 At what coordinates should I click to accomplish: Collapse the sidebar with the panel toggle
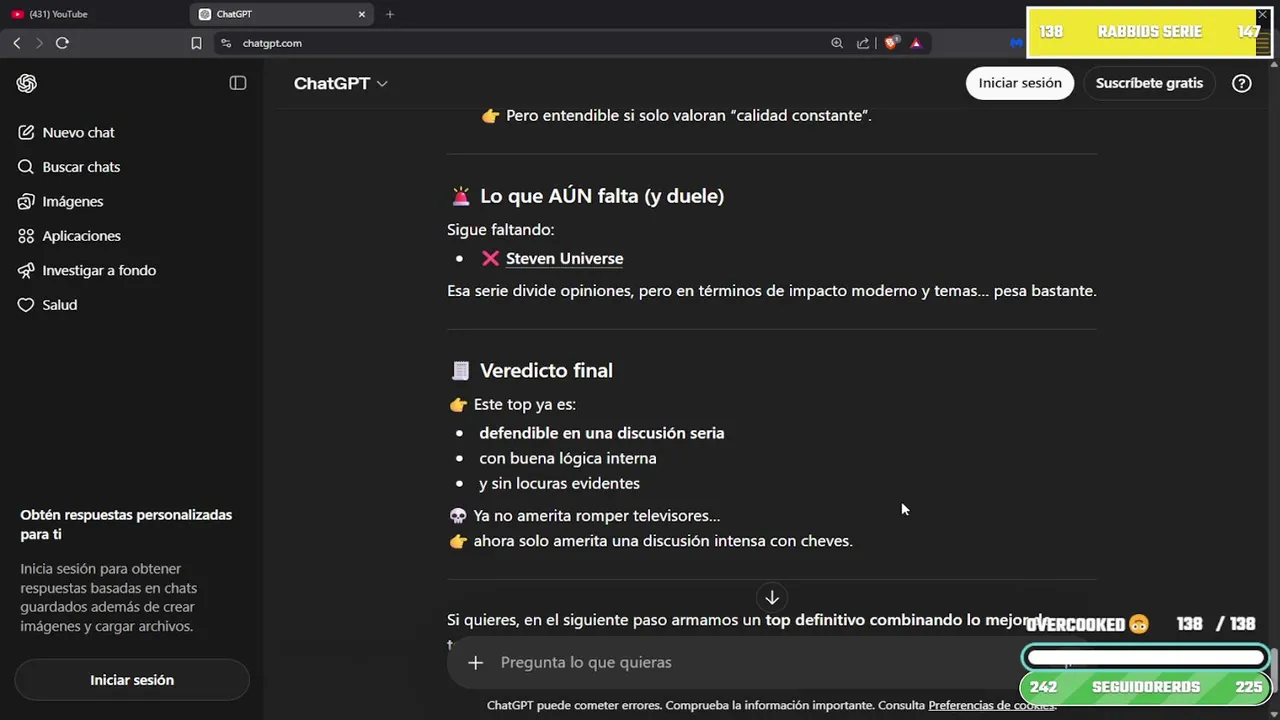pos(238,83)
